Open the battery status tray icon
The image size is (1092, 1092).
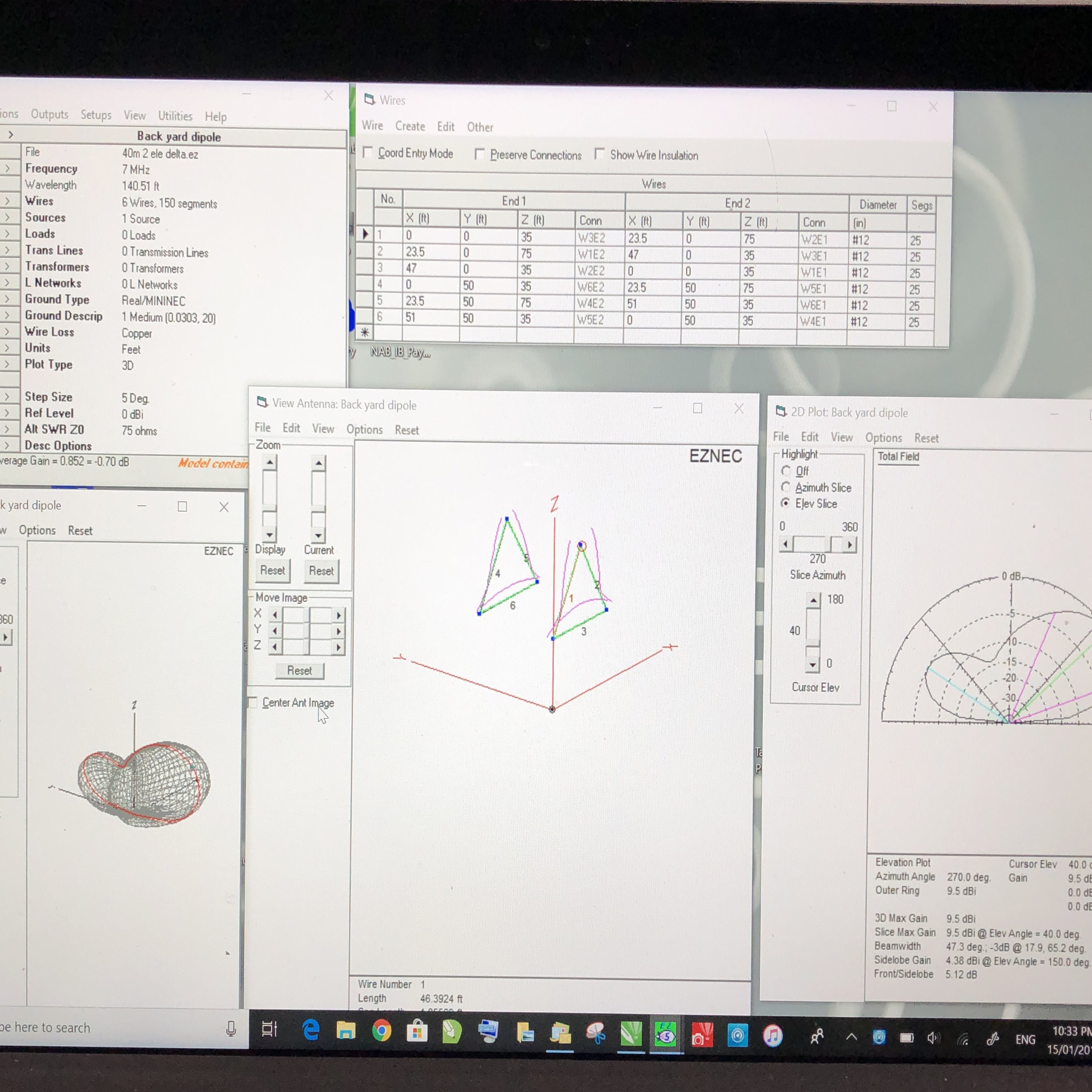pos(907,1038)
